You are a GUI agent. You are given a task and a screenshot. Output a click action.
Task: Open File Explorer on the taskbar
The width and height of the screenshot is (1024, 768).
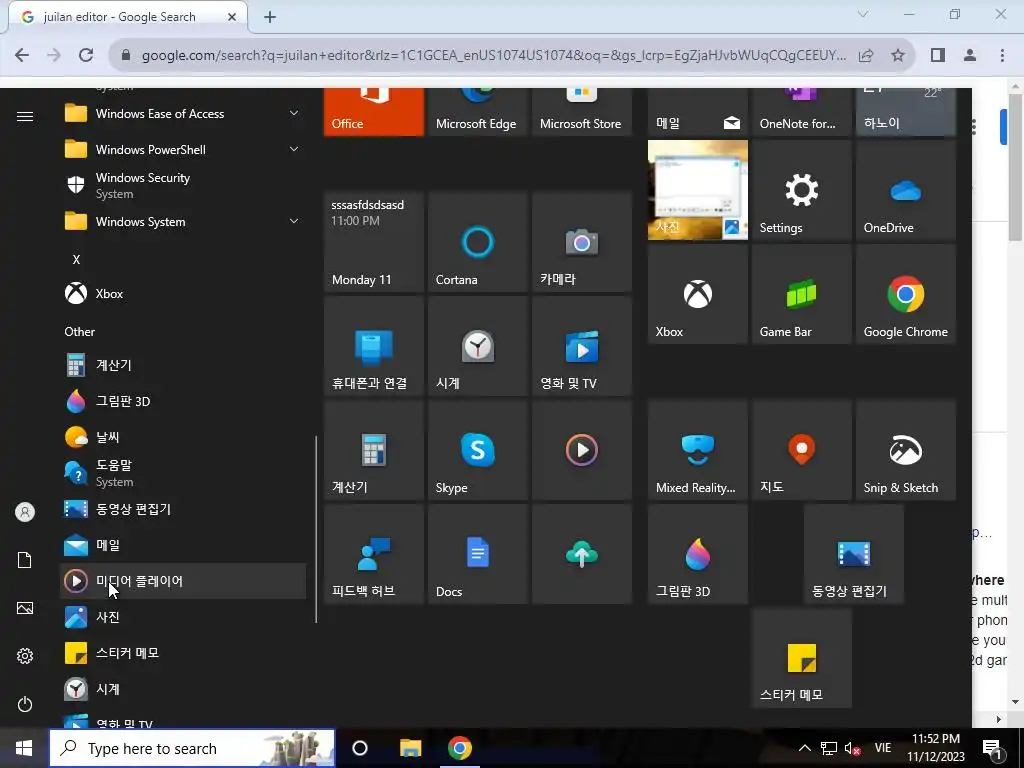410,748
